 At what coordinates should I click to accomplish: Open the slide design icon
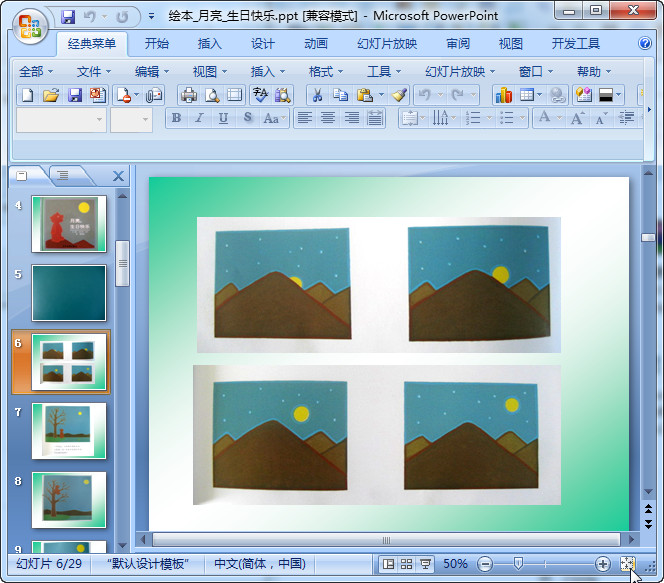[584, 95]
